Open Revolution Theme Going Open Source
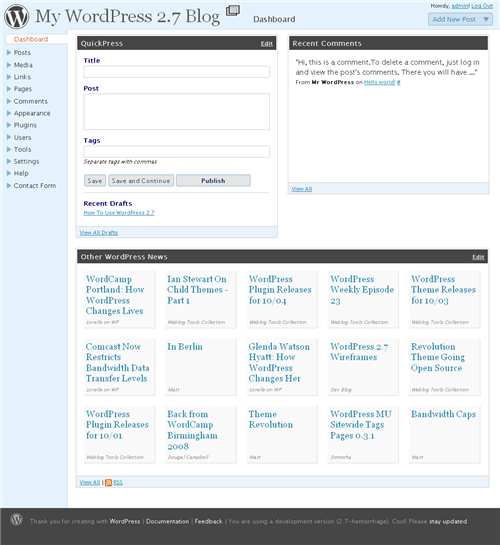The height and width of the screenshot is (545, 500). [x=438, y=357]
